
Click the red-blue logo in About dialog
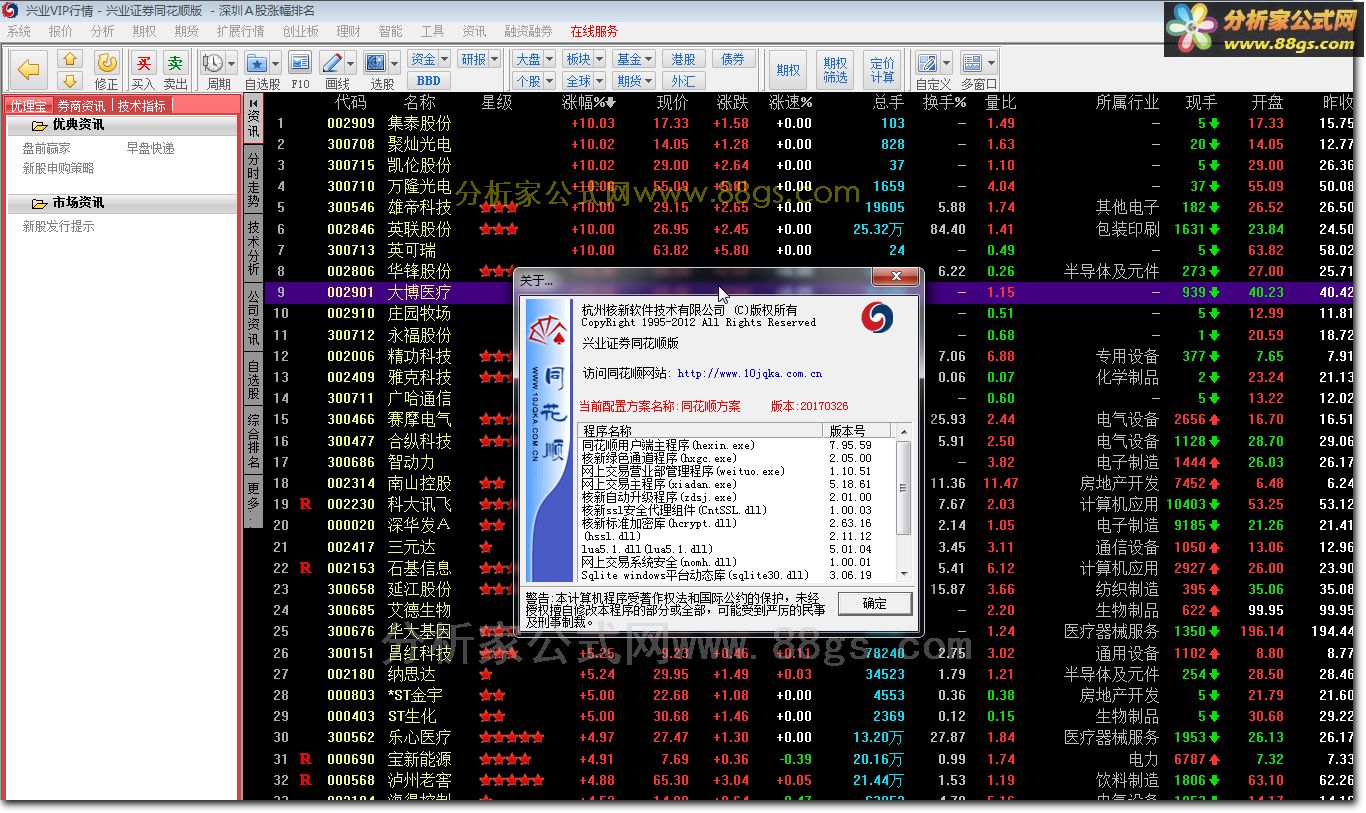[877, 318]
